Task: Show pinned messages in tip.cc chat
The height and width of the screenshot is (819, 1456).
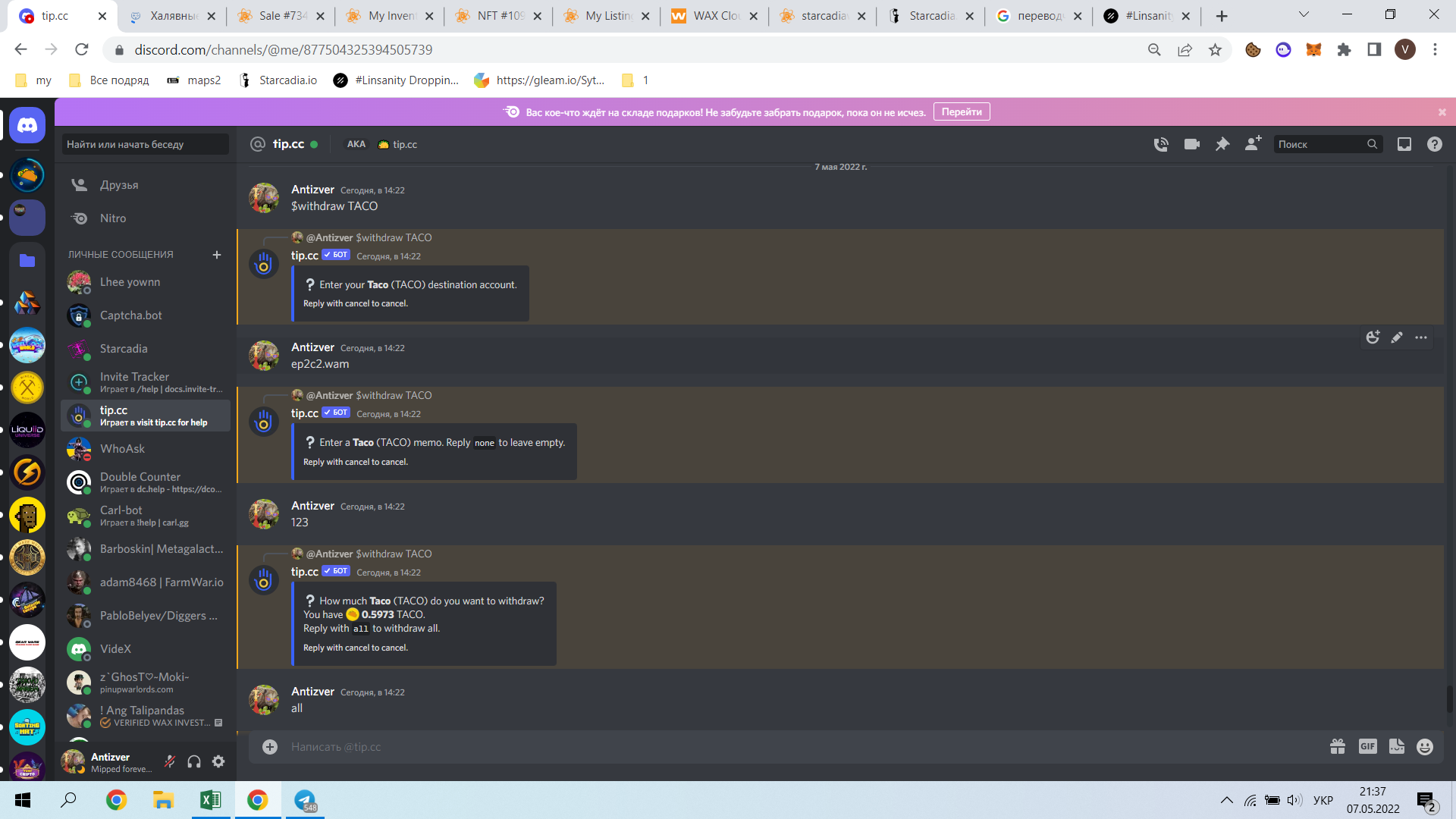Action: 1222,144
